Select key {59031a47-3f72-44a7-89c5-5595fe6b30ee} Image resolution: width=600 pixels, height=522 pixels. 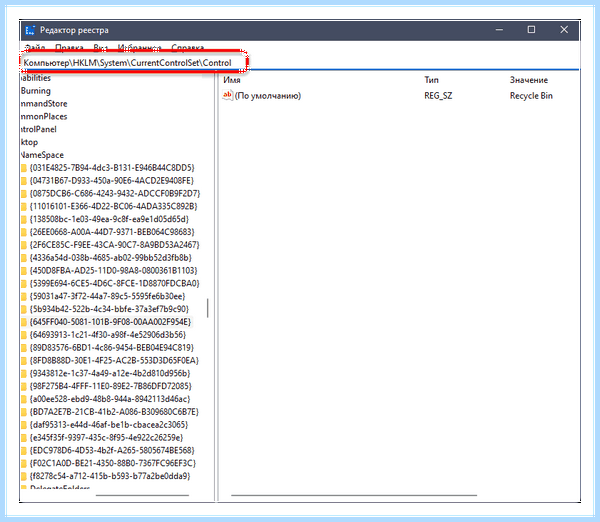click(108, 296)
